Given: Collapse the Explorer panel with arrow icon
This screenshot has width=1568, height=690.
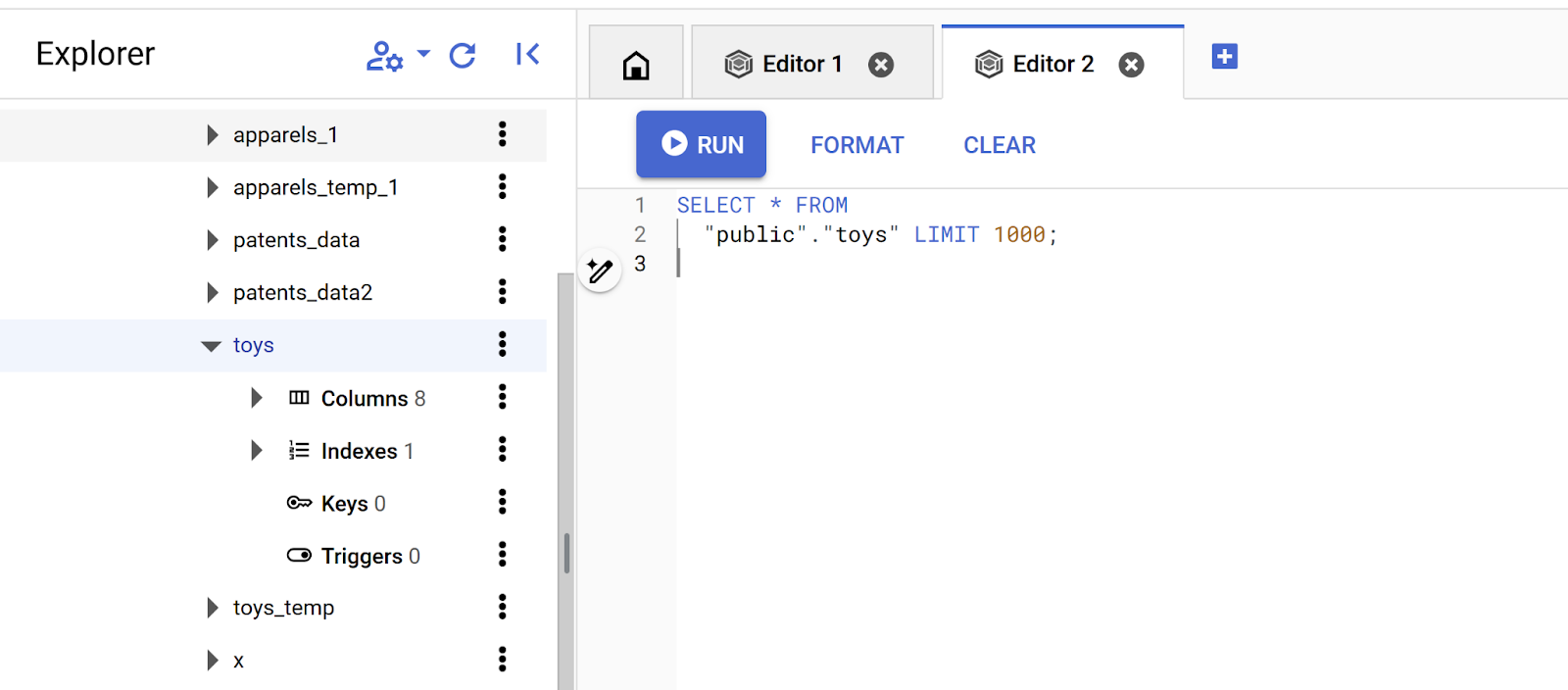Looking at the screenshot, I should pos(527,55).
